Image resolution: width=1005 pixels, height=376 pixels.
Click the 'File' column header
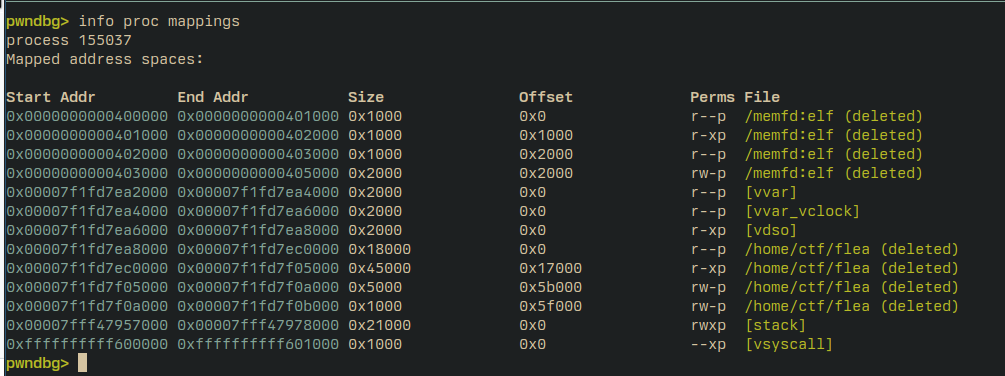point(762,97)
